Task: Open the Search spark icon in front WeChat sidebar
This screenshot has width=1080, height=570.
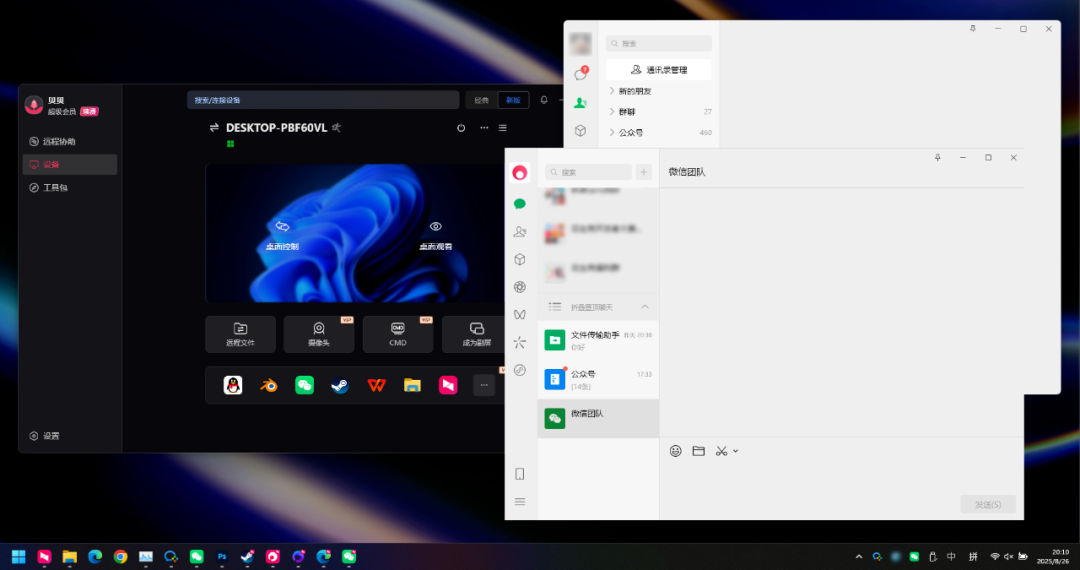Action: click(520, 342)
